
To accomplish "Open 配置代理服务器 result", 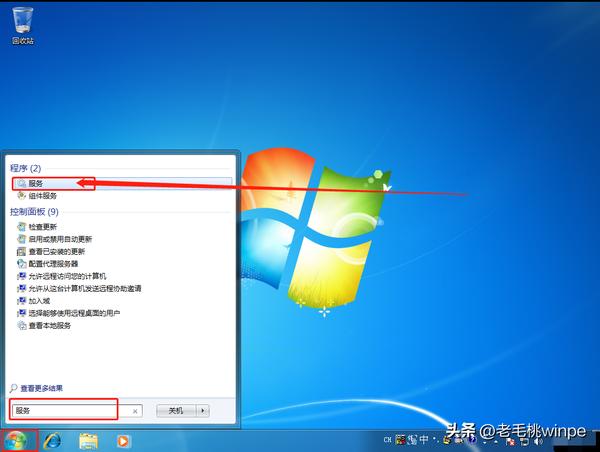I will pyautogui.click(x=48, y=264).
